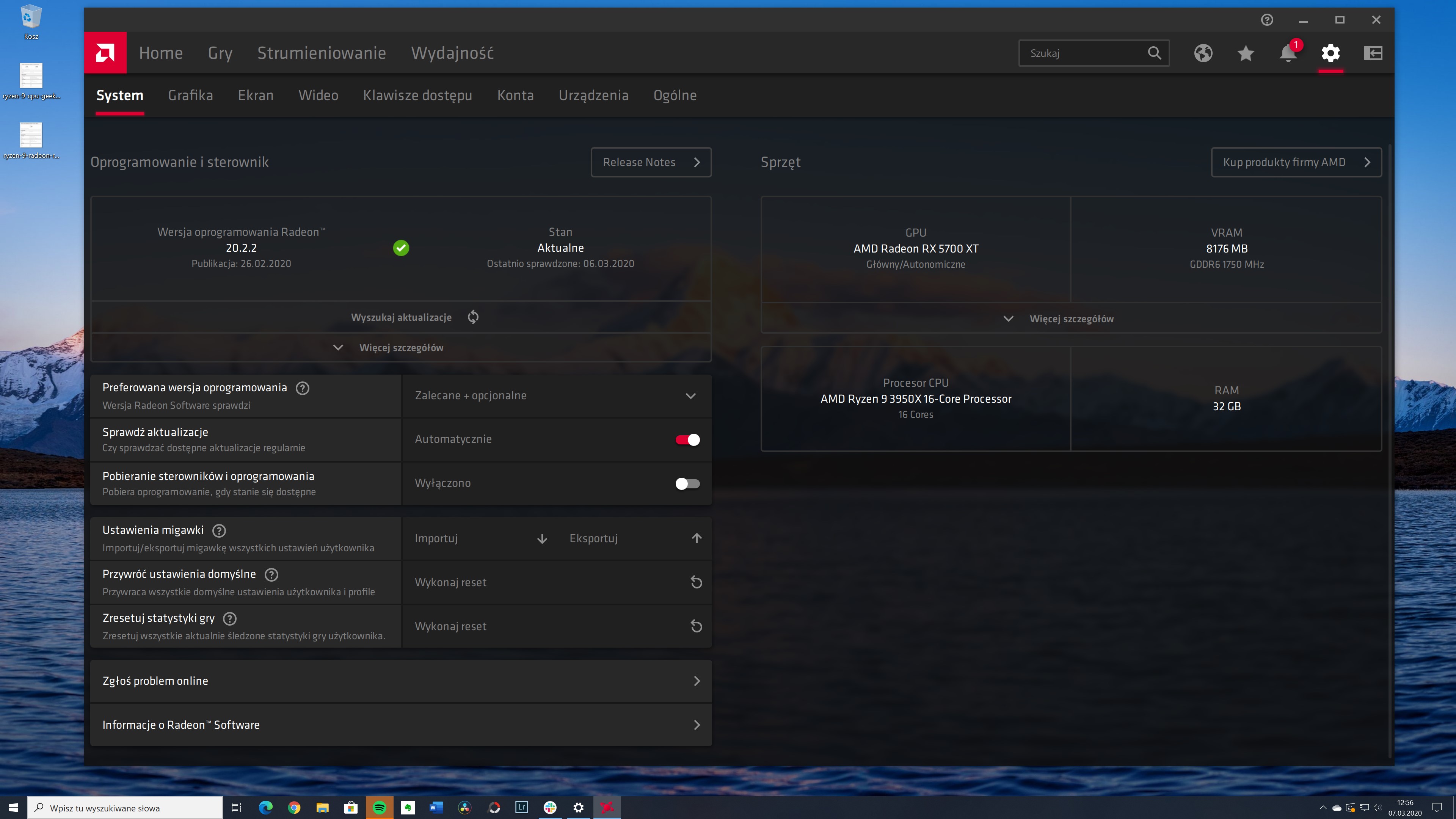Open Task View from the taskbar
The width and height of the screenshot is (1456, 819).
pos(237,808)
